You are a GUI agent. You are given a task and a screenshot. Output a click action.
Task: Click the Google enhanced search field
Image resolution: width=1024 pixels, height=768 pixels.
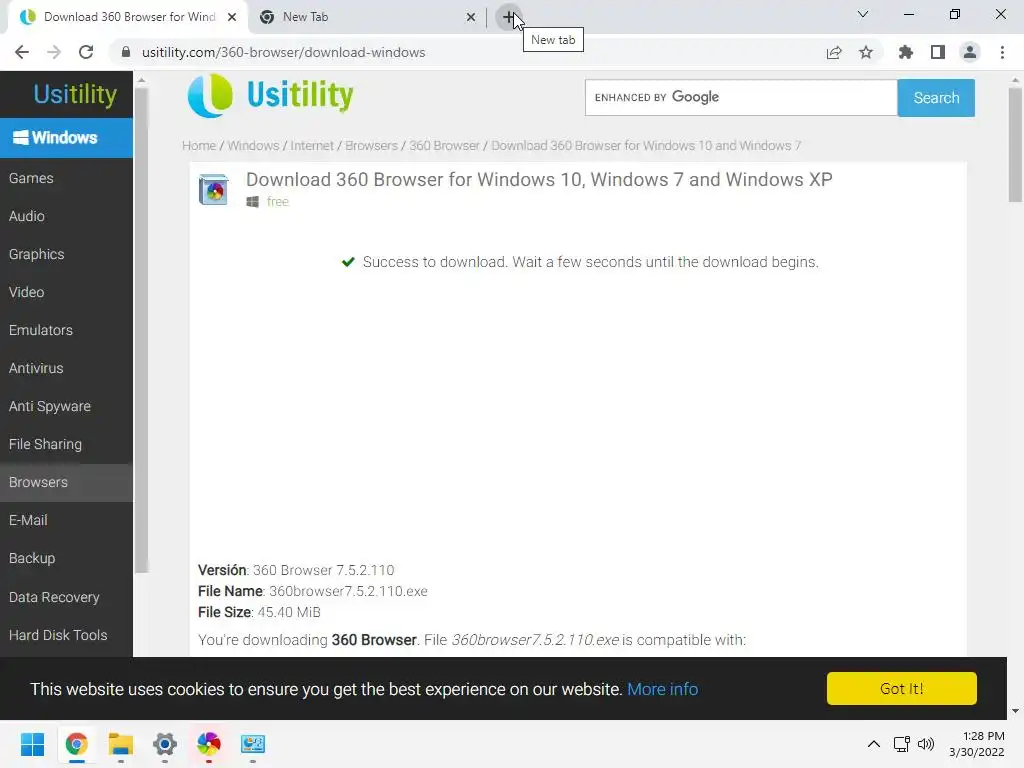point(741,97)
